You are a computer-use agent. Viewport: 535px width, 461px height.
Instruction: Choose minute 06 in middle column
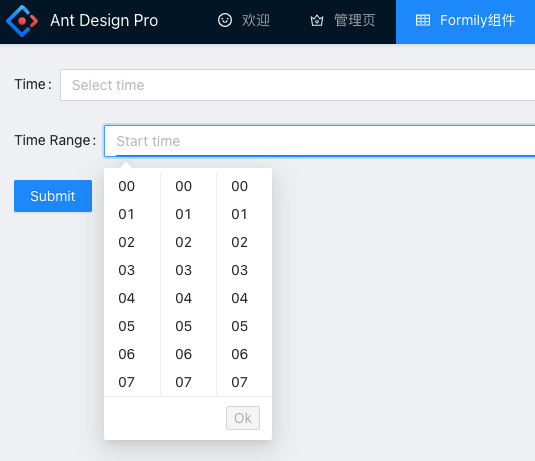coord(188,354)
